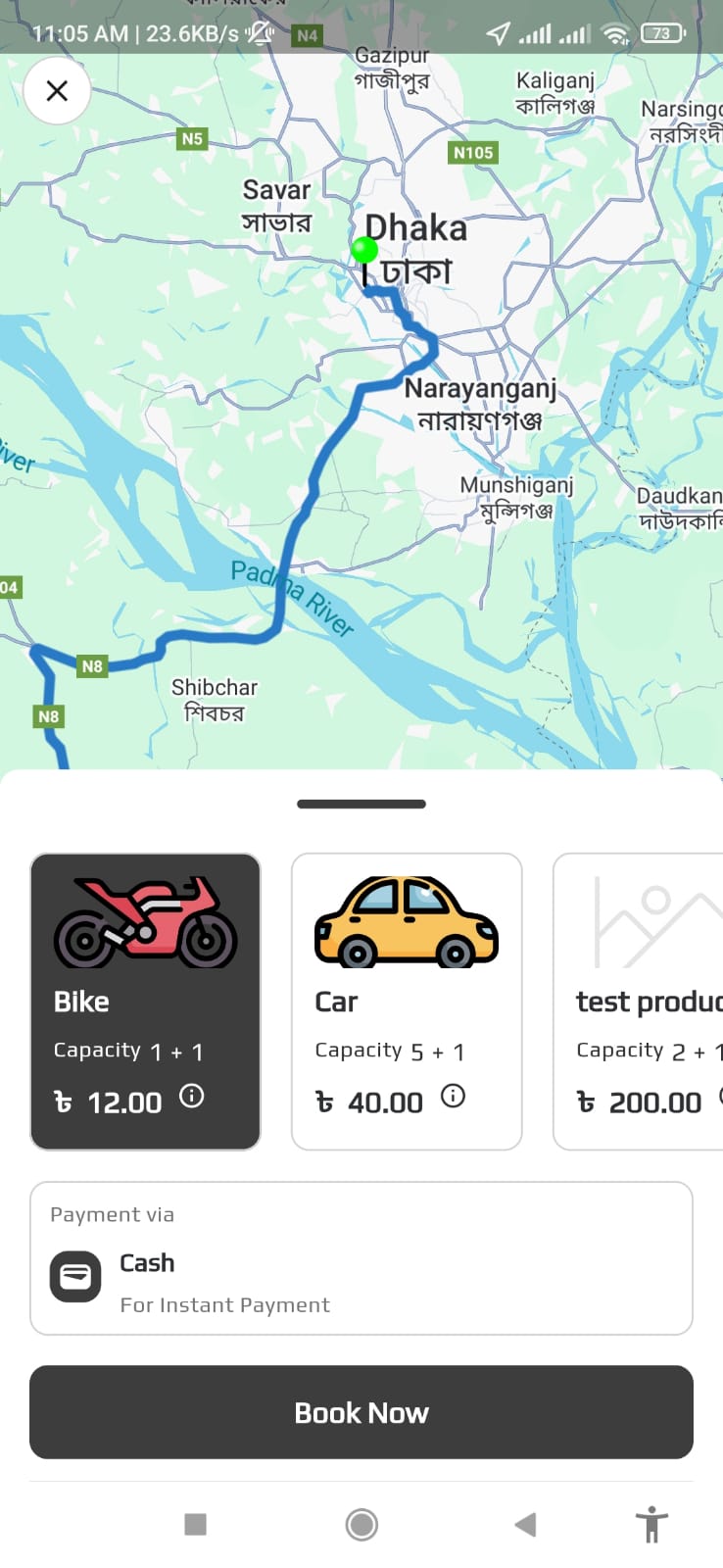Open the Payment via Cash selector
This screenshot has height=1568, width=723.
pos(361,1258)
